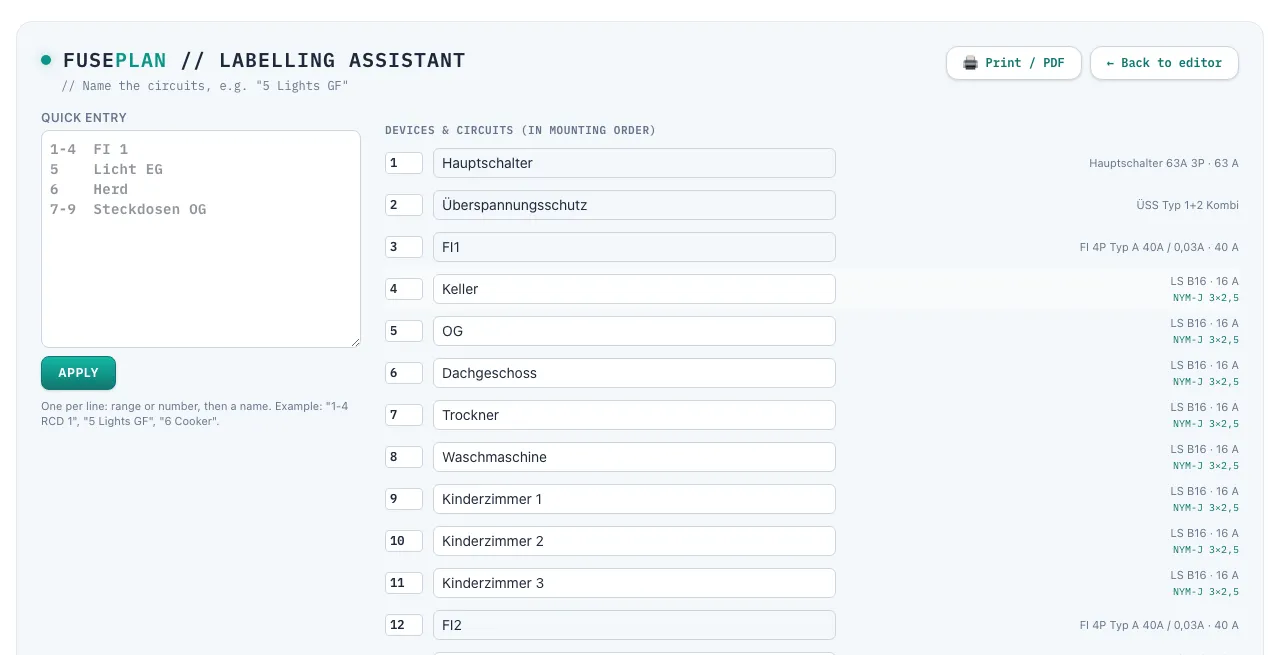Screen dimensions: 1280x655
Task: Select the Dachgeschoss name field
Action: pyautogui.click(x=634, y=373)
